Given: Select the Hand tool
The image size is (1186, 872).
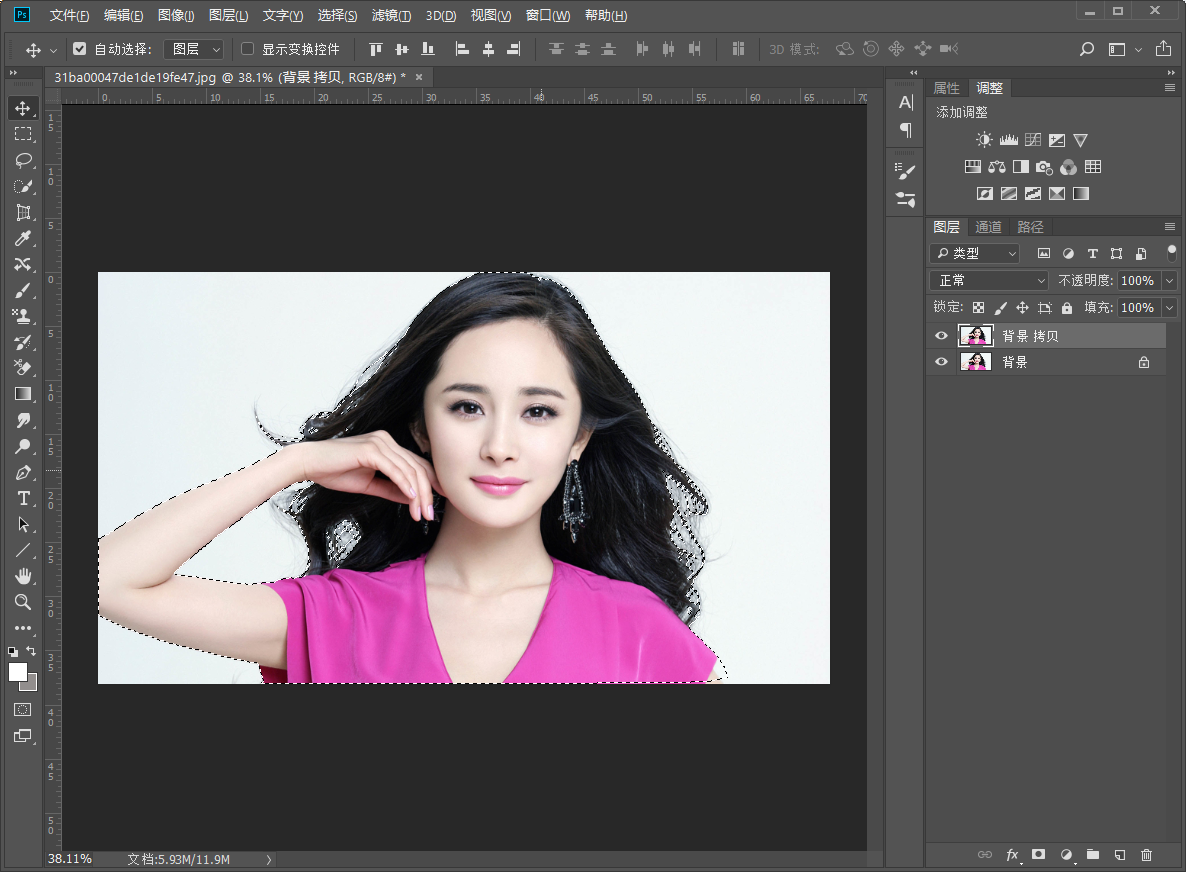Looking at the screenshot, I should click(23, 576).
